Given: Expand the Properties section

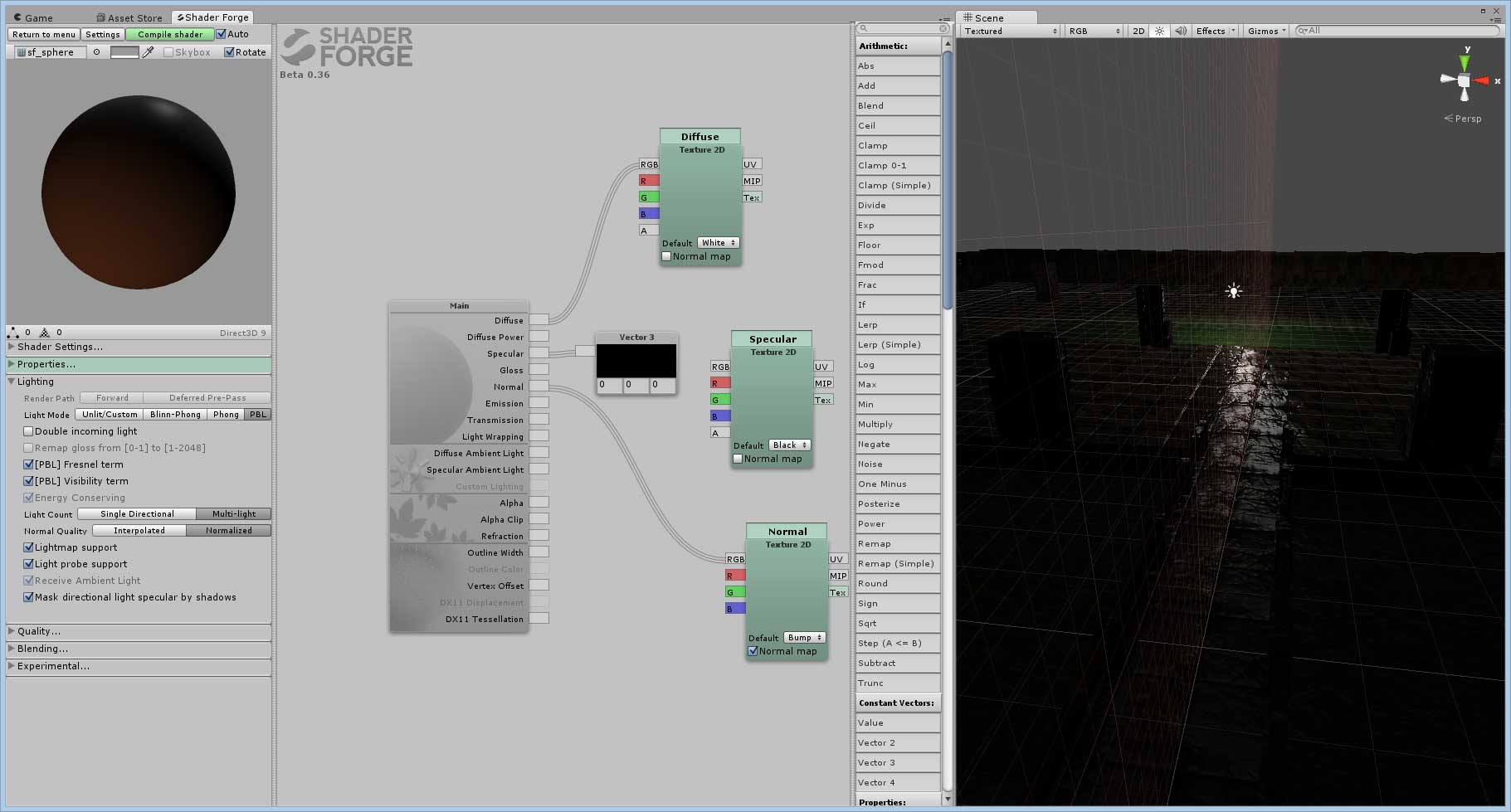Looking at the screenshot, I should tap(139, 365).
